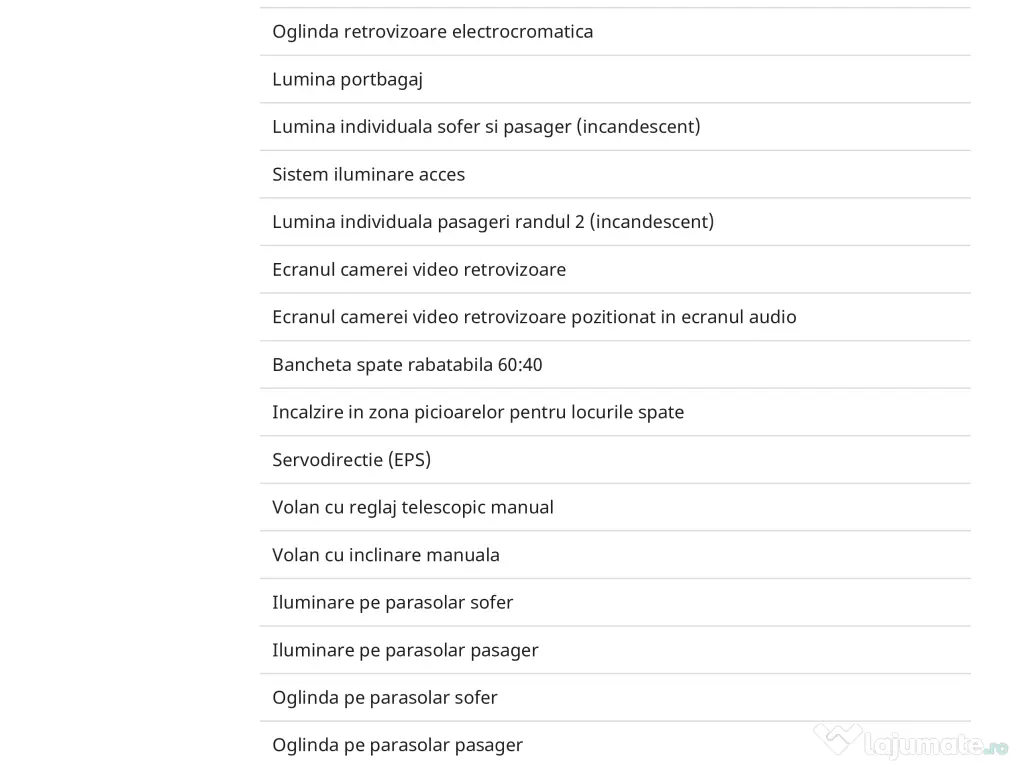Select the Oglinda retrovizoare electrocromatica row
The image size is (1024, 768).
pos(432,31)
